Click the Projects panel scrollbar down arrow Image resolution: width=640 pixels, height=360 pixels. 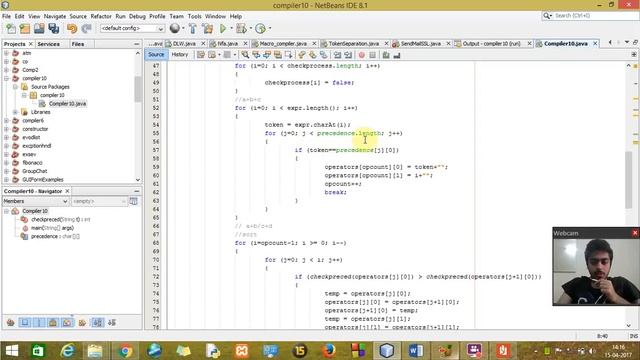pyautogui.click(x=138, y=180)
